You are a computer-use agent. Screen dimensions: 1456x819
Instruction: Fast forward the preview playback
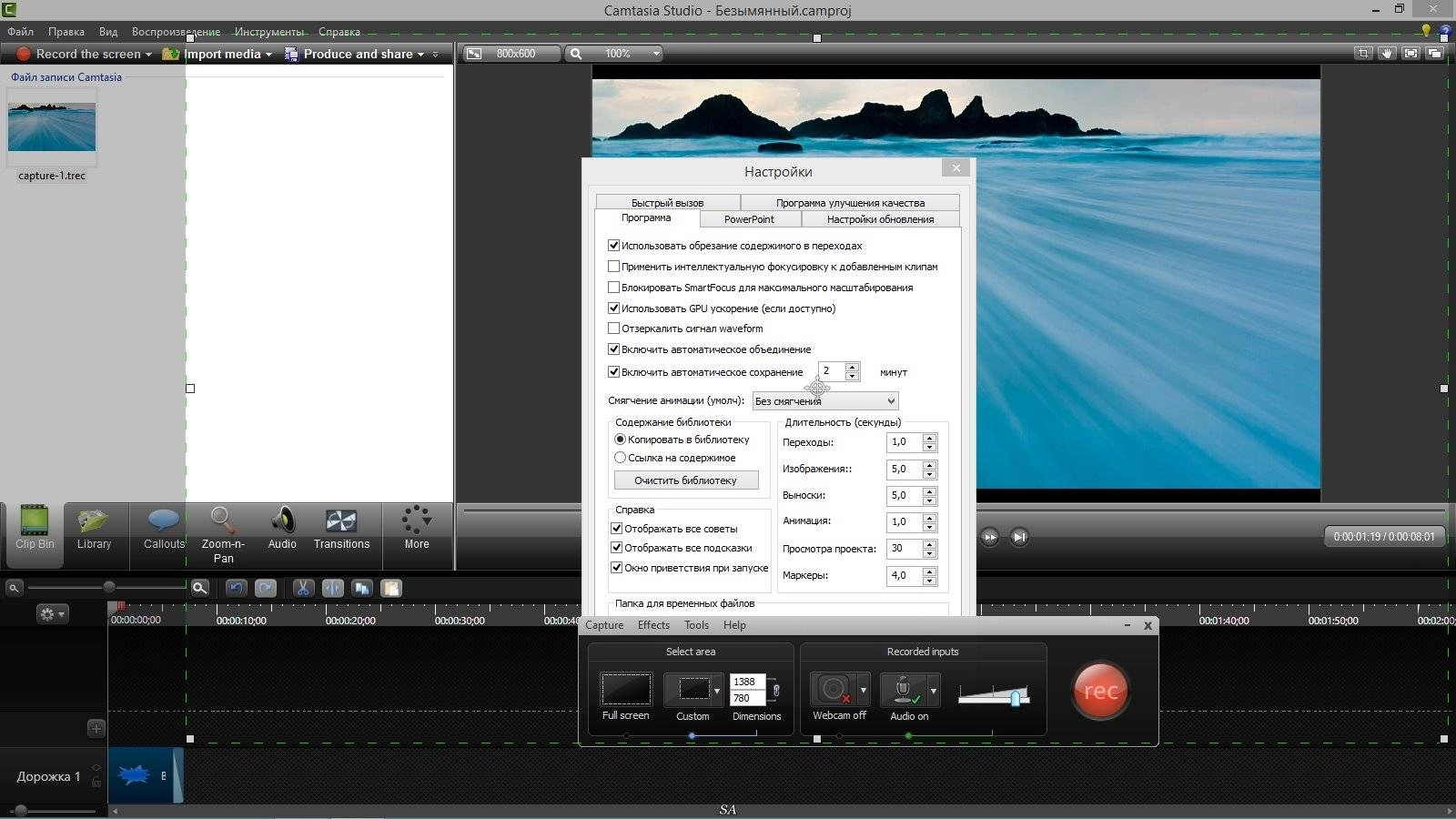tap(989, 537)
